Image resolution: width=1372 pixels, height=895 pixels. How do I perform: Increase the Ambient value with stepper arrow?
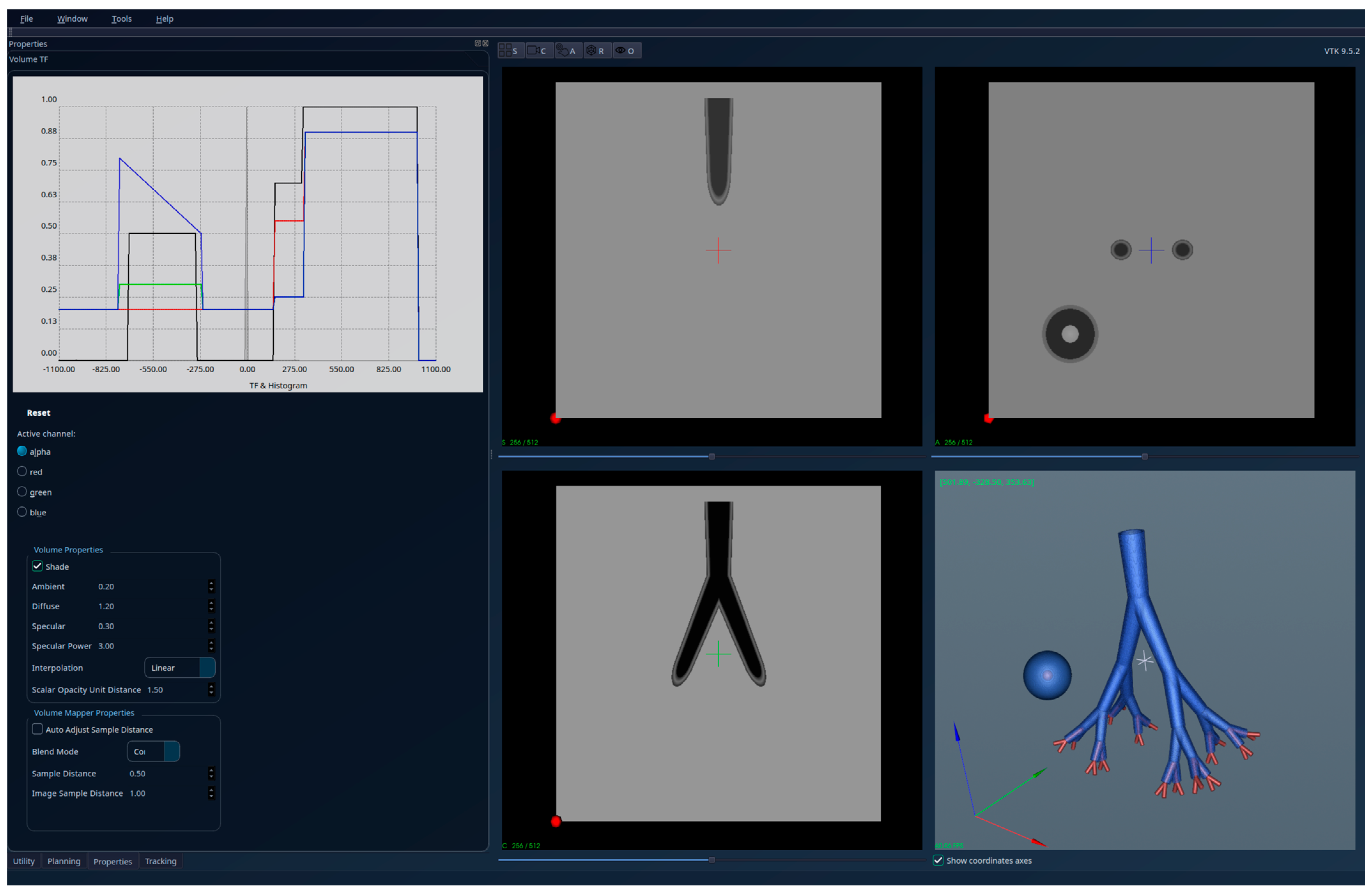[211, 583]
